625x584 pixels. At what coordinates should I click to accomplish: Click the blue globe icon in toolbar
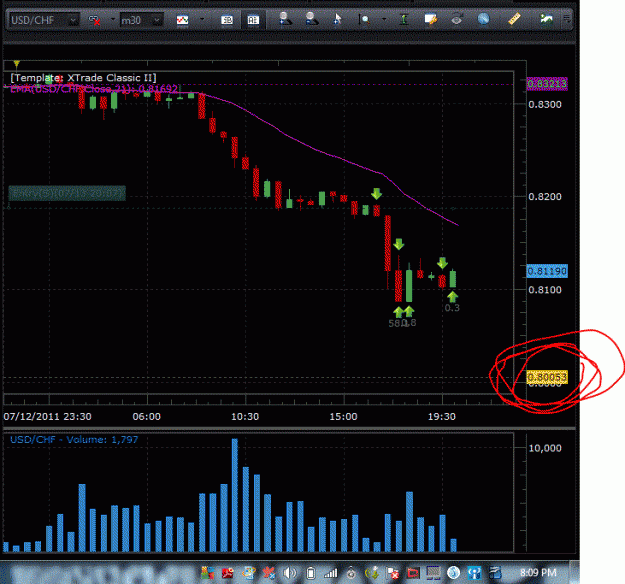tap(483, 19)
